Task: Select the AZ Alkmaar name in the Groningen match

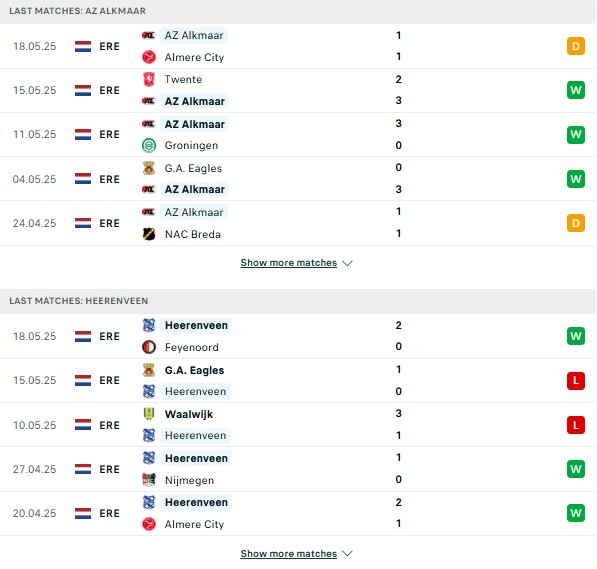Action: tap(195, 124)
